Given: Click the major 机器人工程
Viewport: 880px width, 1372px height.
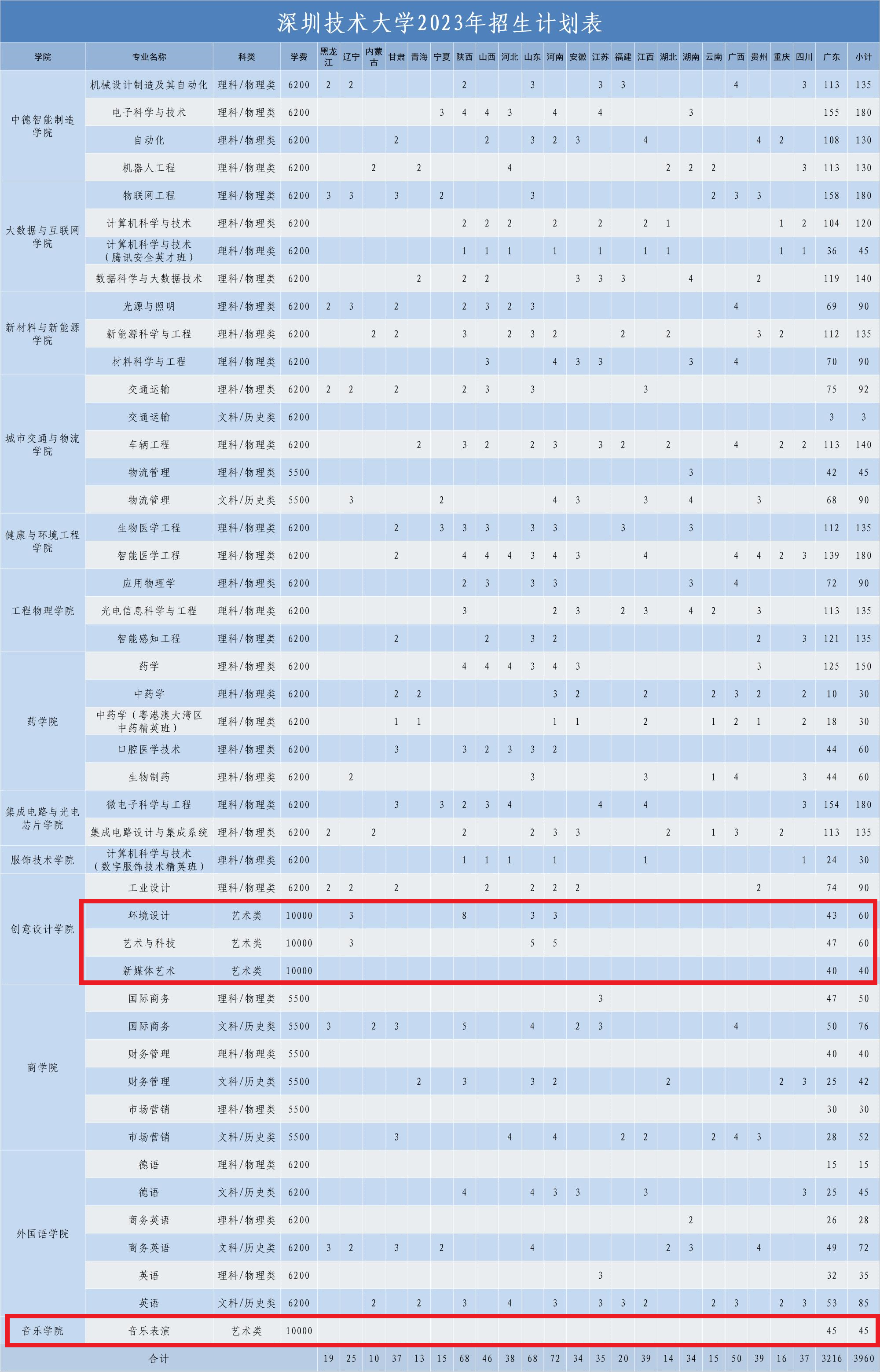Looking at the screenshot, I should (149, 168).
